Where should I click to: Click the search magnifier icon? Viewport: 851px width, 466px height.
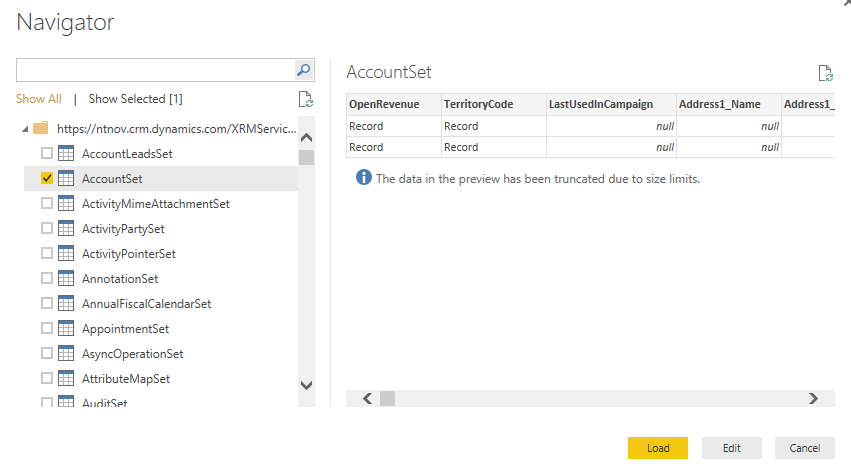click(304, 70)
